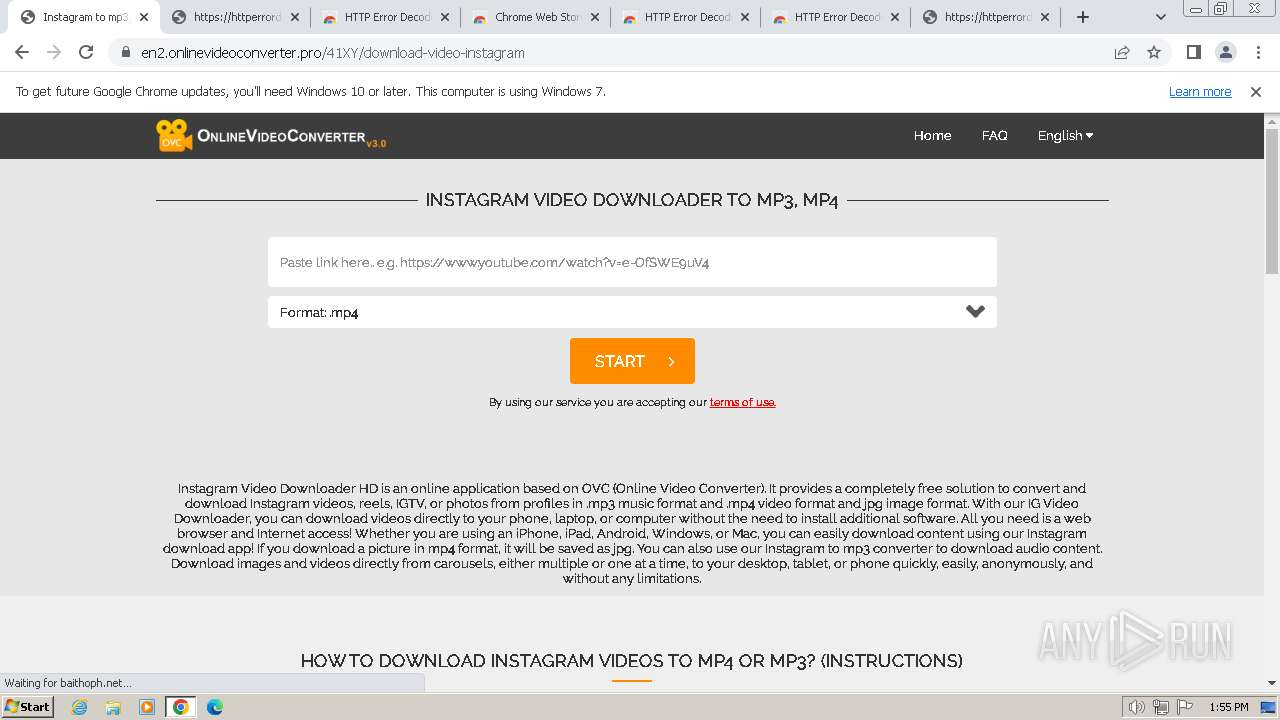This screenshot has height=720, width=1280.
Task: Click the INSTAGRAM VIDEO DOWNLOADER TO MP3, MP4 heading
Action: tap(632, 200)
